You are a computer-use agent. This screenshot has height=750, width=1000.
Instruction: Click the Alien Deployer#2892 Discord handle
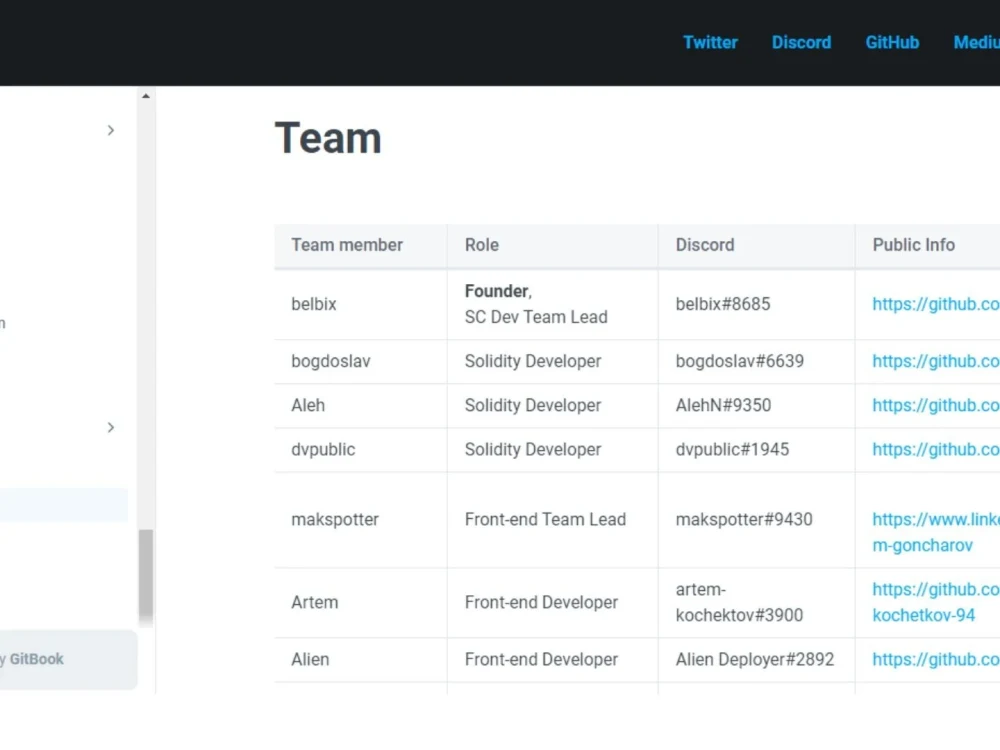coord(754,659)
